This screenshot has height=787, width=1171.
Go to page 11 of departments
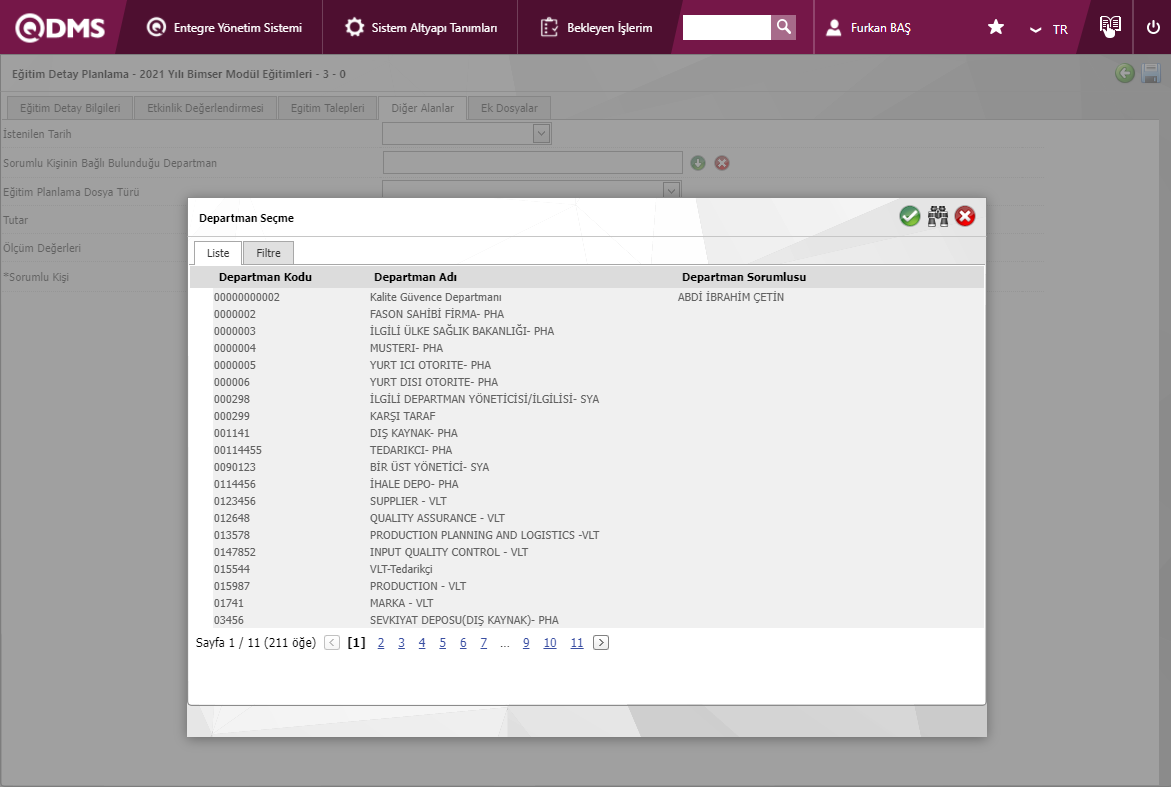[x=577, y=643]
